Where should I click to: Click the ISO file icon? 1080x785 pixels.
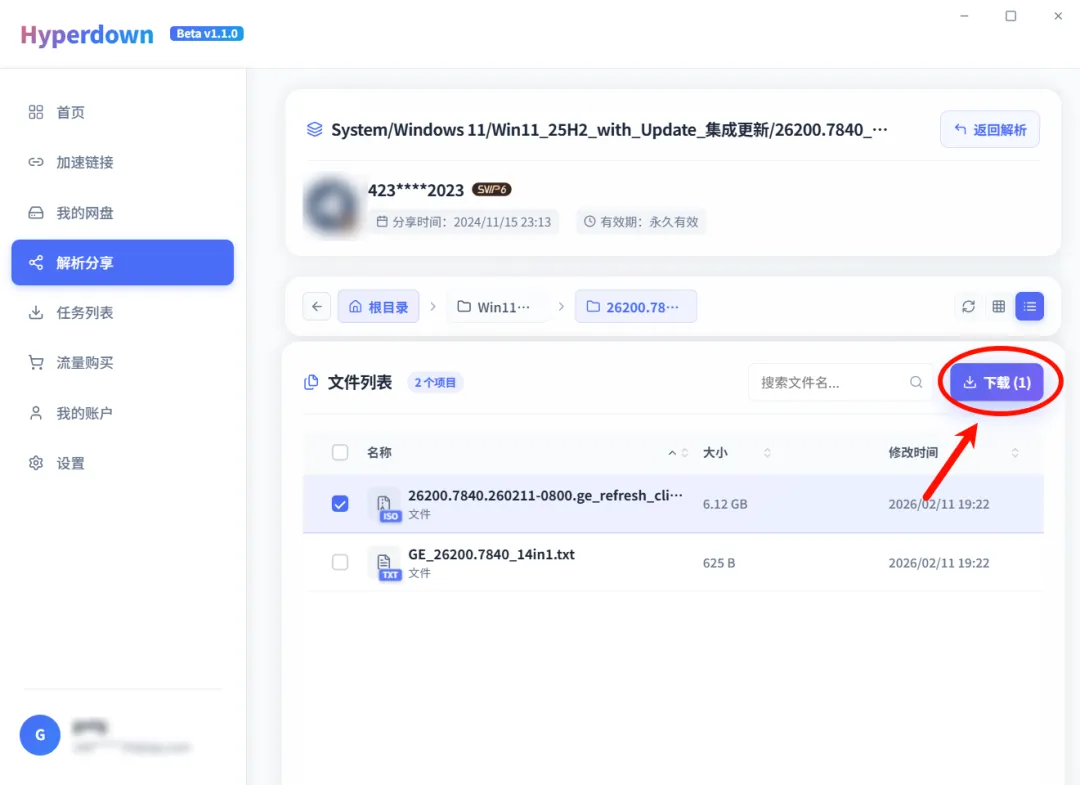tap(385, 505)
